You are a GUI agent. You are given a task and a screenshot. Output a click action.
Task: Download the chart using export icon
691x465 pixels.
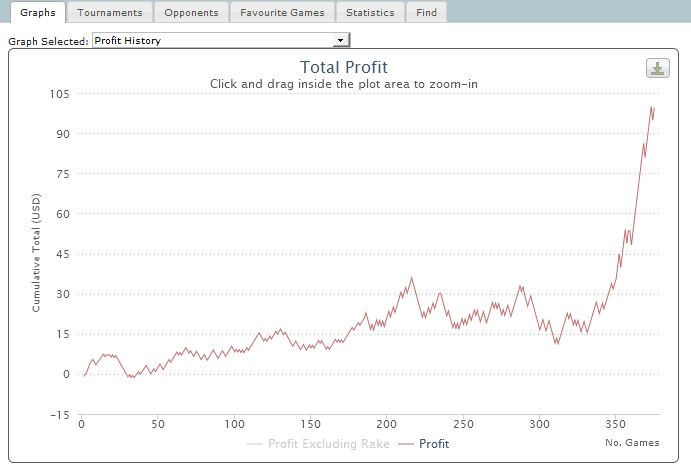click(658, 68)
